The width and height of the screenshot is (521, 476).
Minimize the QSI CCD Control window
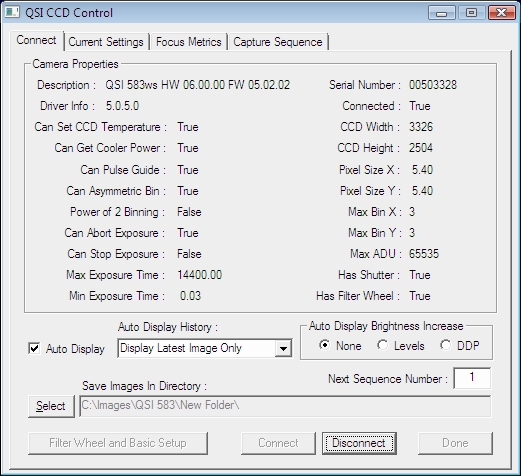tap(442, 13)
